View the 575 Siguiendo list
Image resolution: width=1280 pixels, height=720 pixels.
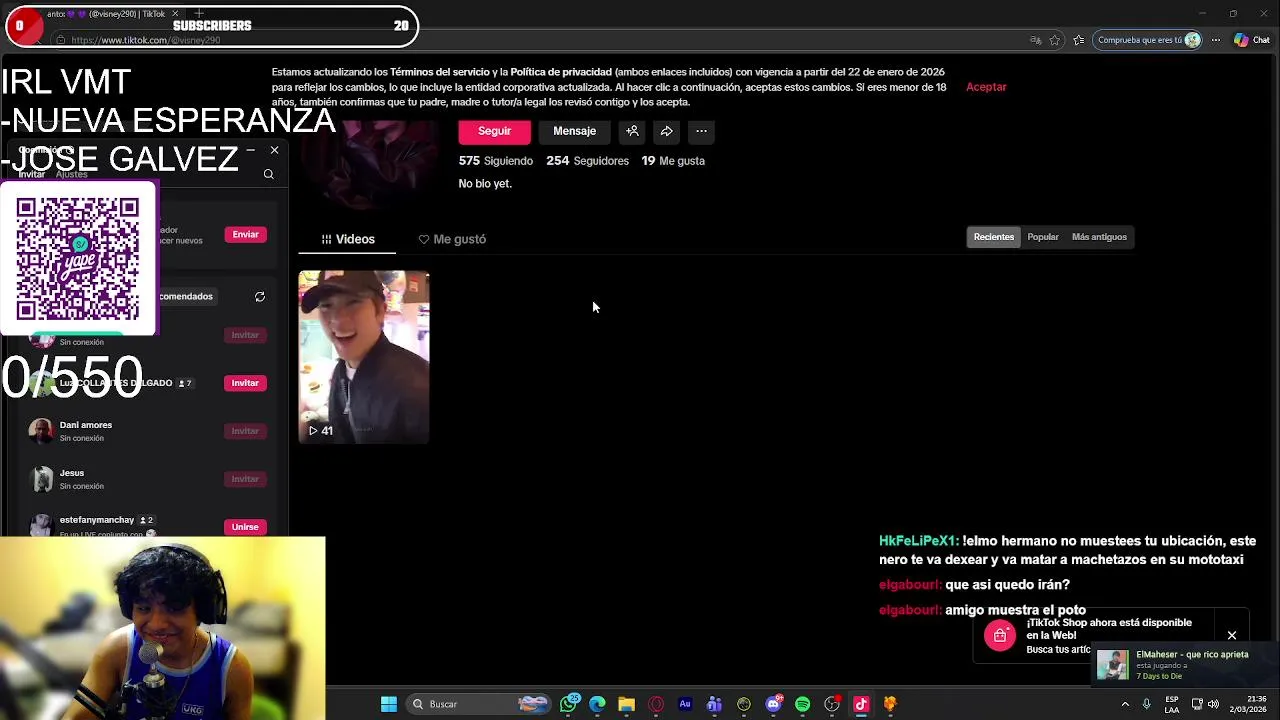tap(496, 161)
